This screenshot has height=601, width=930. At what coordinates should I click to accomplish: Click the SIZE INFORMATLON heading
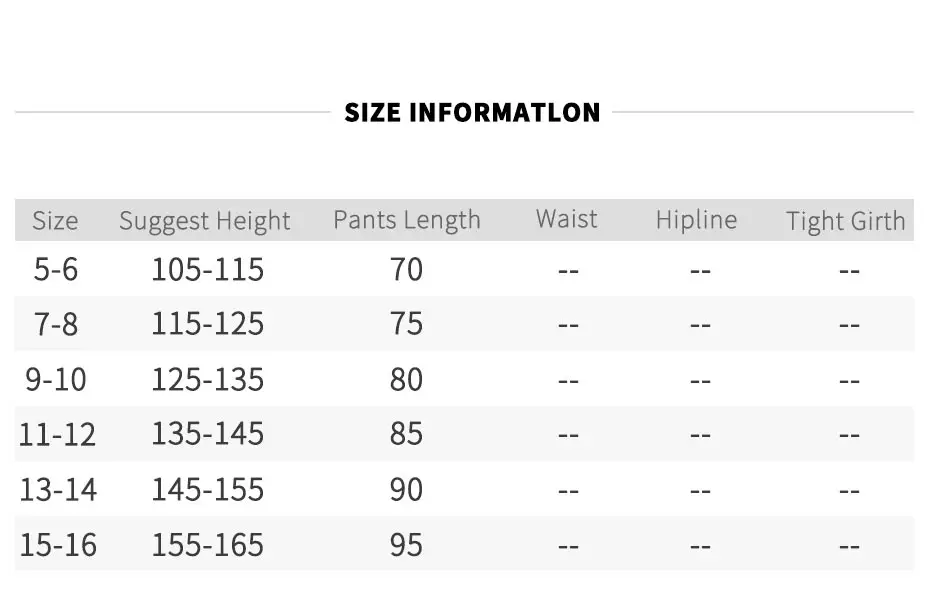click(472, 113)
